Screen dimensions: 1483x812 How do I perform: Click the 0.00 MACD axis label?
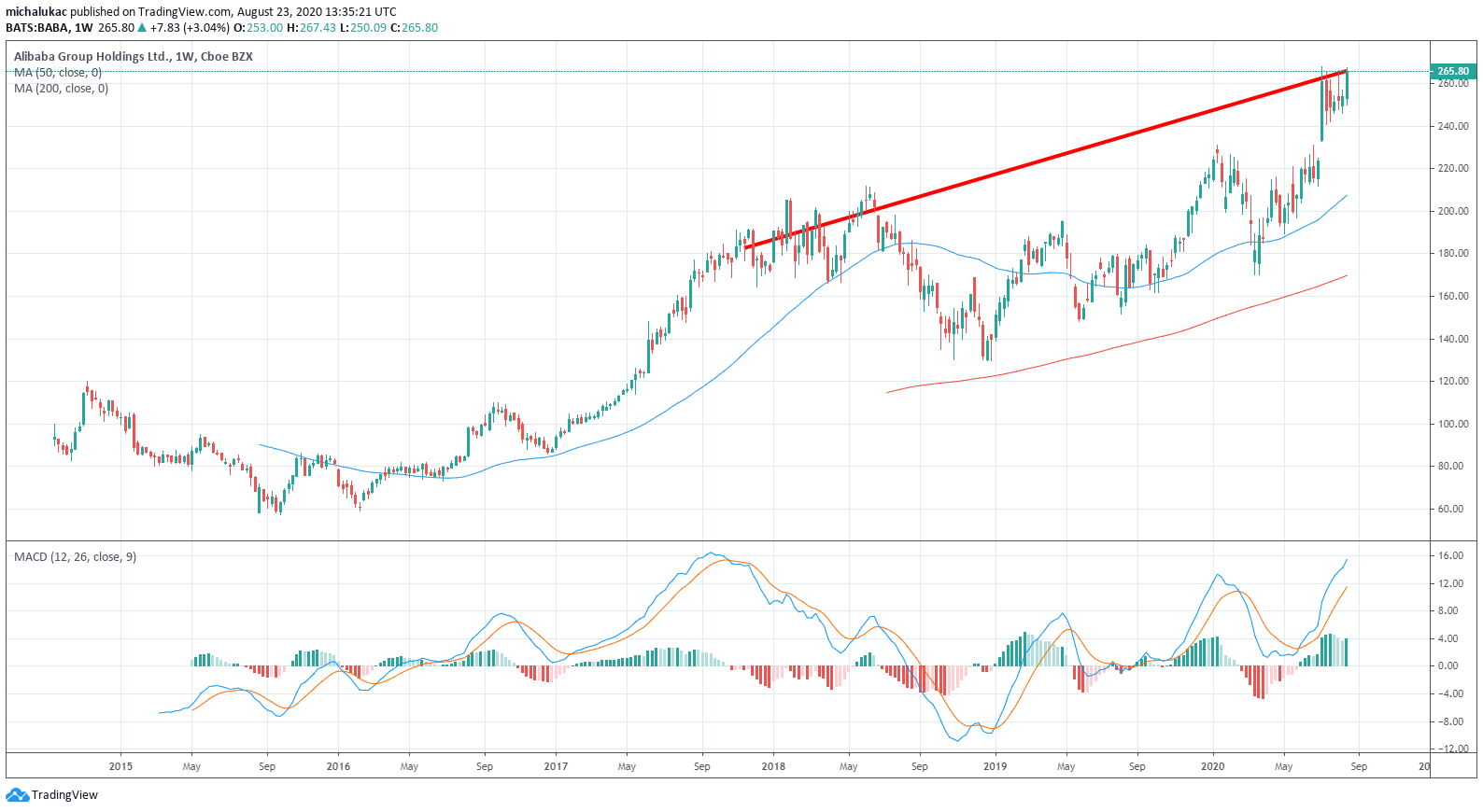tap(1448, 665)
